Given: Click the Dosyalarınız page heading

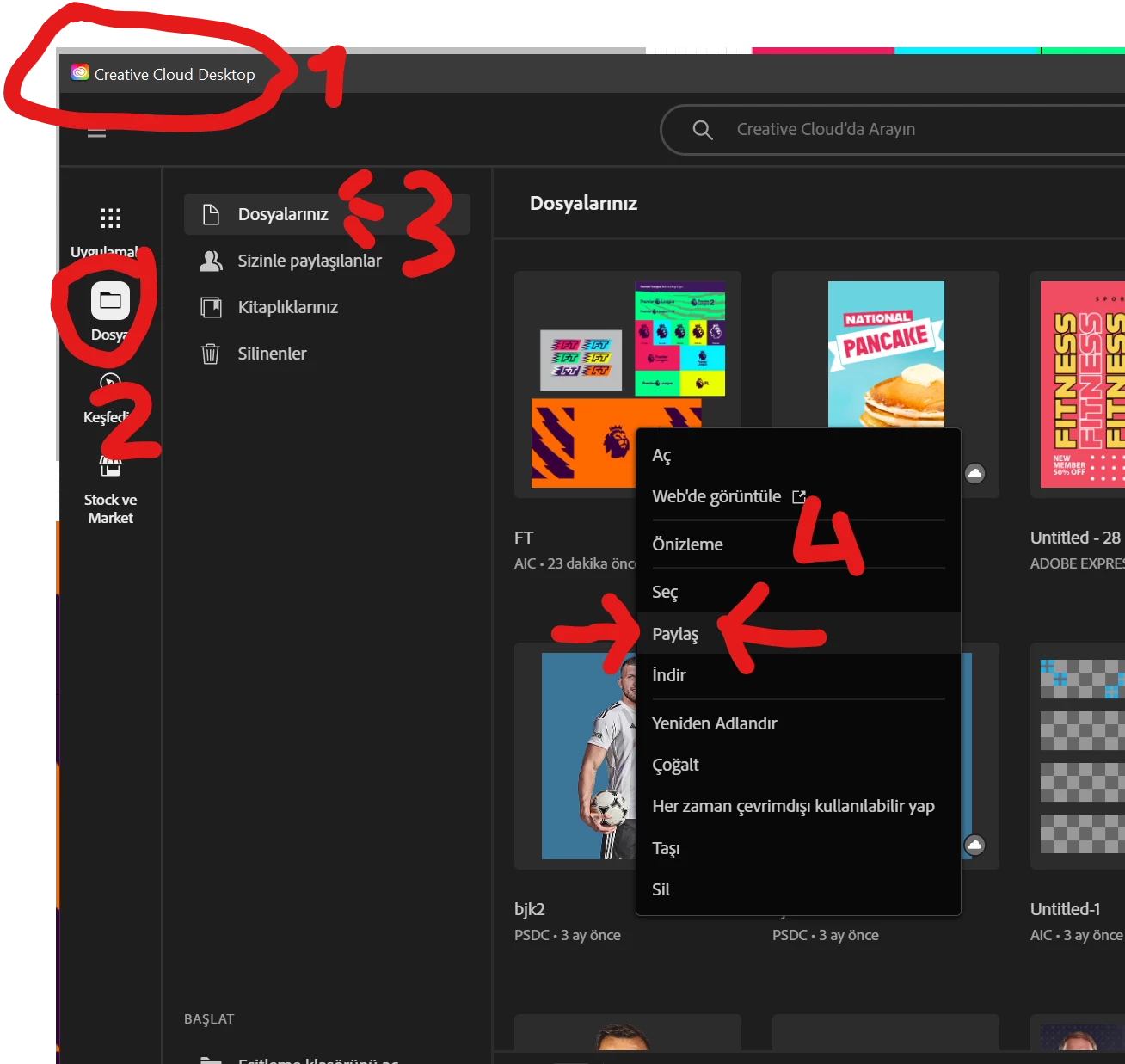Looking at the screenshot, I should (x=584, y=204).
